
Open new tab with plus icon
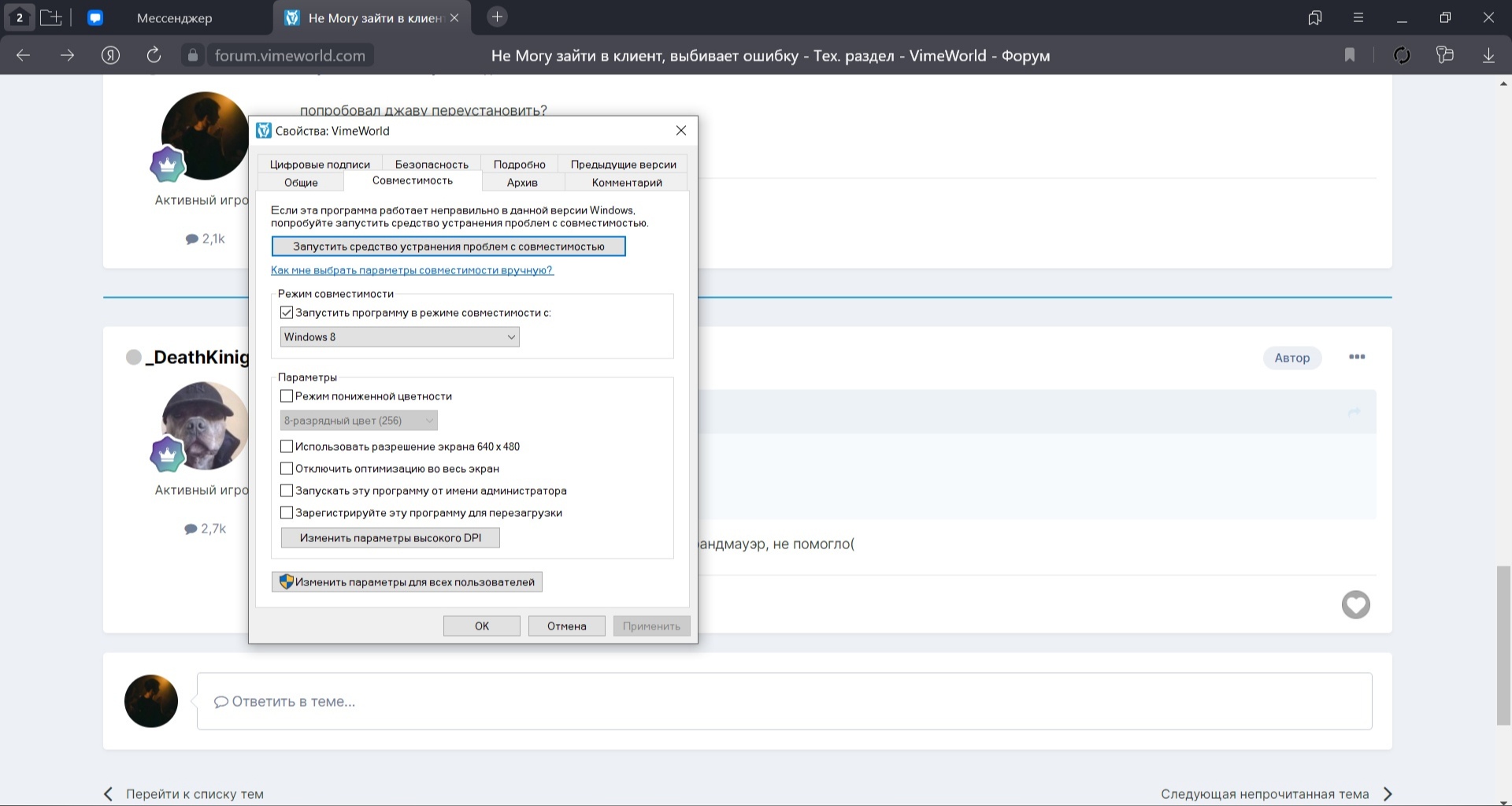(x=497, y=17)
